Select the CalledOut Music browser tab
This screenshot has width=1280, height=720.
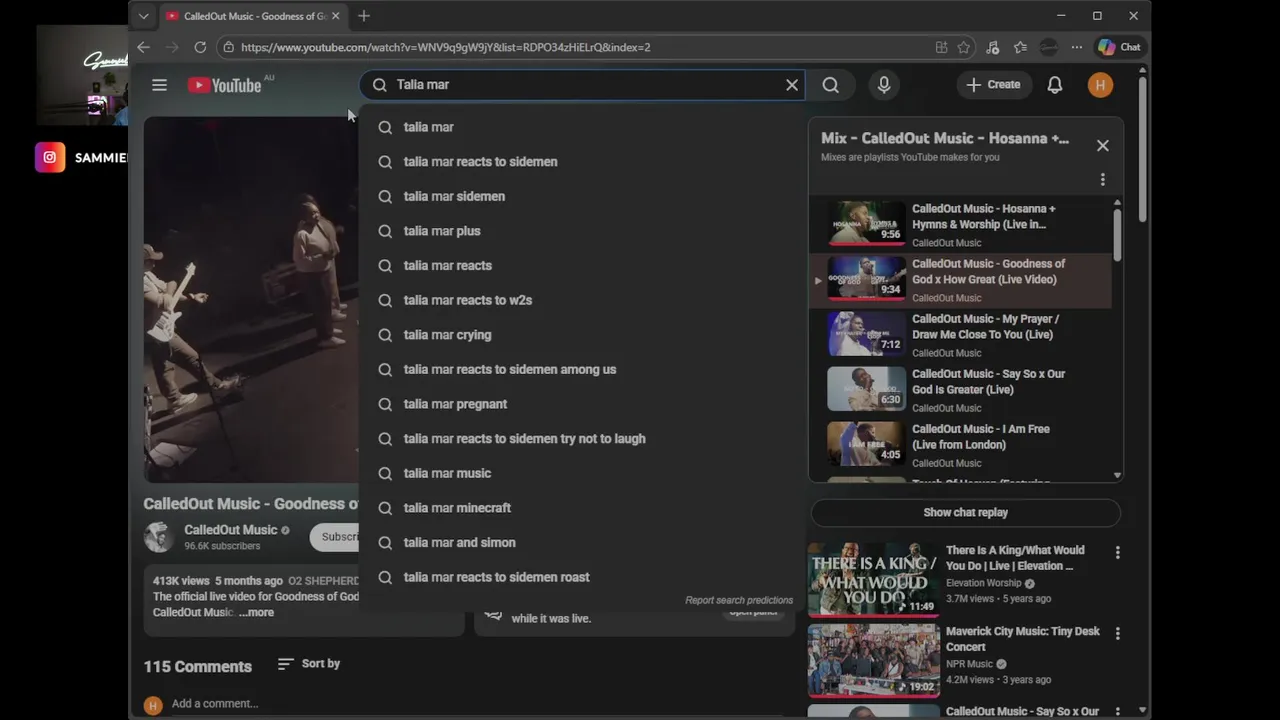point(253,16)
